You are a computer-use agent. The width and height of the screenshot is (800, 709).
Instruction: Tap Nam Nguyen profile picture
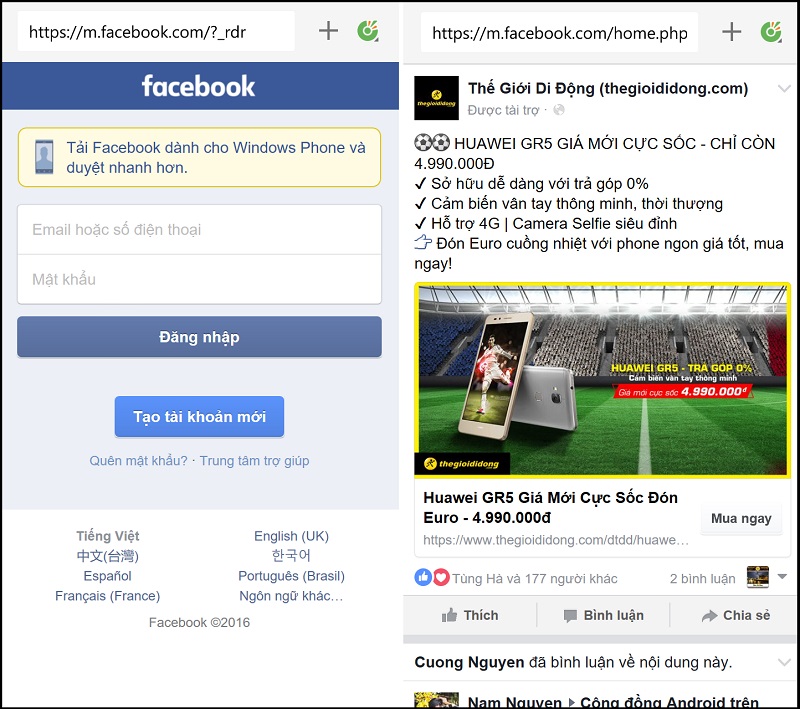436,700
